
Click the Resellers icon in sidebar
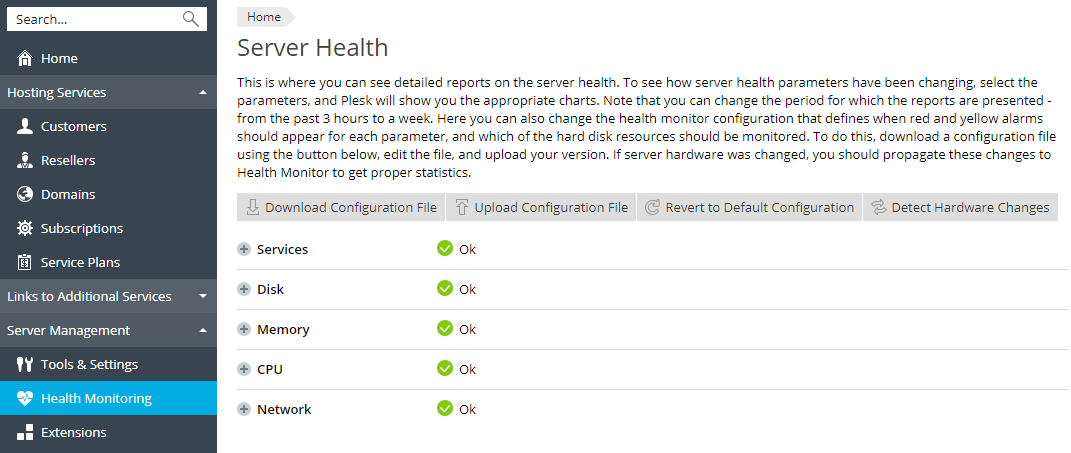point(25,161)
